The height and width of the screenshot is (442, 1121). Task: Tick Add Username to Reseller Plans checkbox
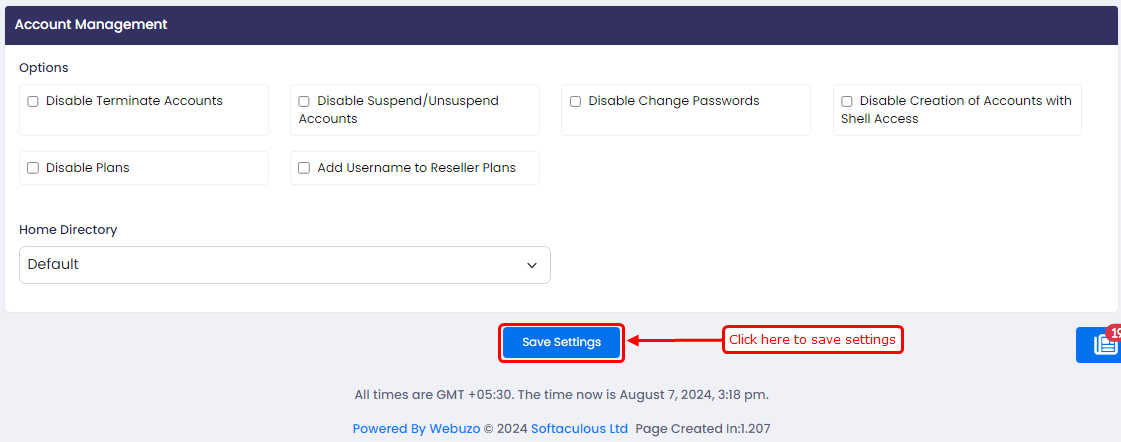[304, 168]
